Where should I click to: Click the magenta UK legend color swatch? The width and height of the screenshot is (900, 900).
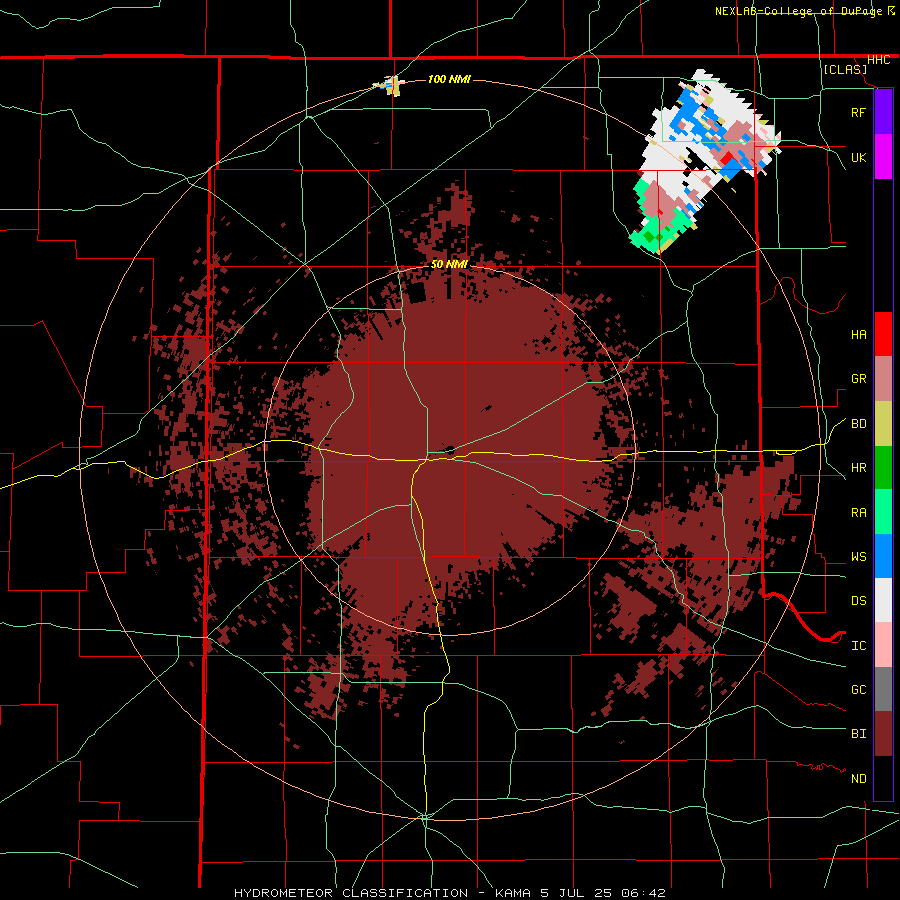click(x=883, y=157)
